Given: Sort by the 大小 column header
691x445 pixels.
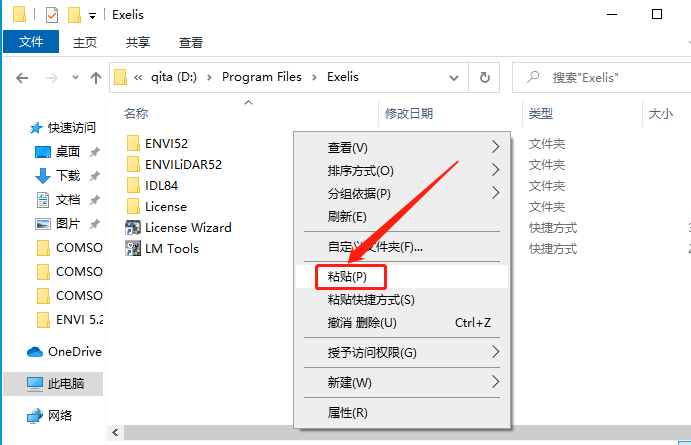Looking at the screenshot, I should [661, 114].
